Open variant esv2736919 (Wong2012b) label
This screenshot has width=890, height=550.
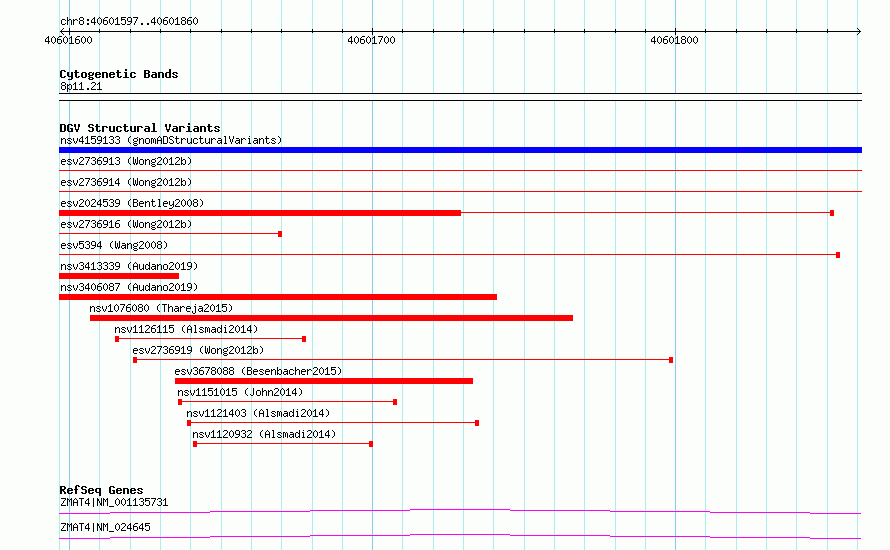coord(198,350)
